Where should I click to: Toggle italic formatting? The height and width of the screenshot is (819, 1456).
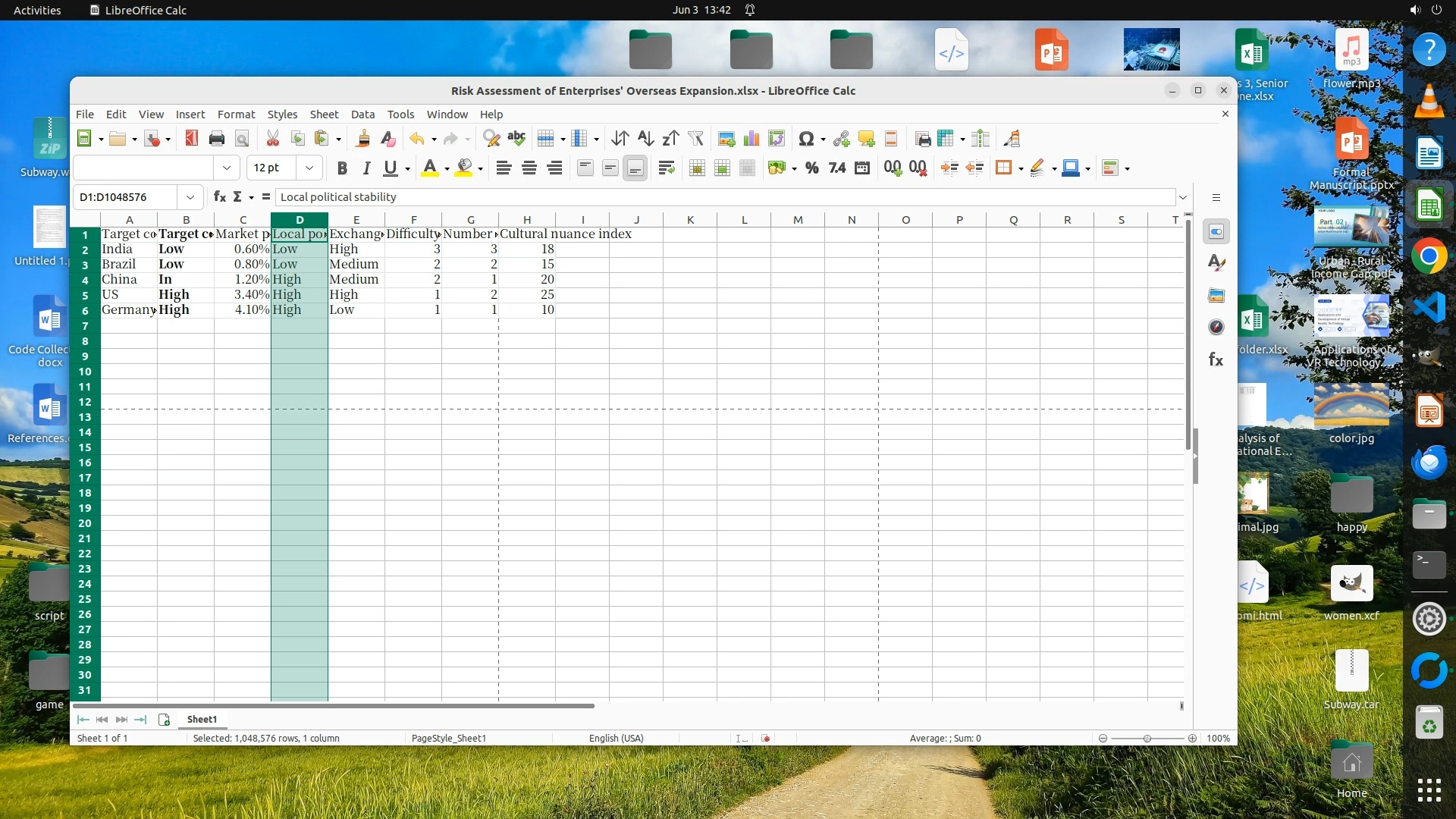pyautogui.click(x=367, y=168)
